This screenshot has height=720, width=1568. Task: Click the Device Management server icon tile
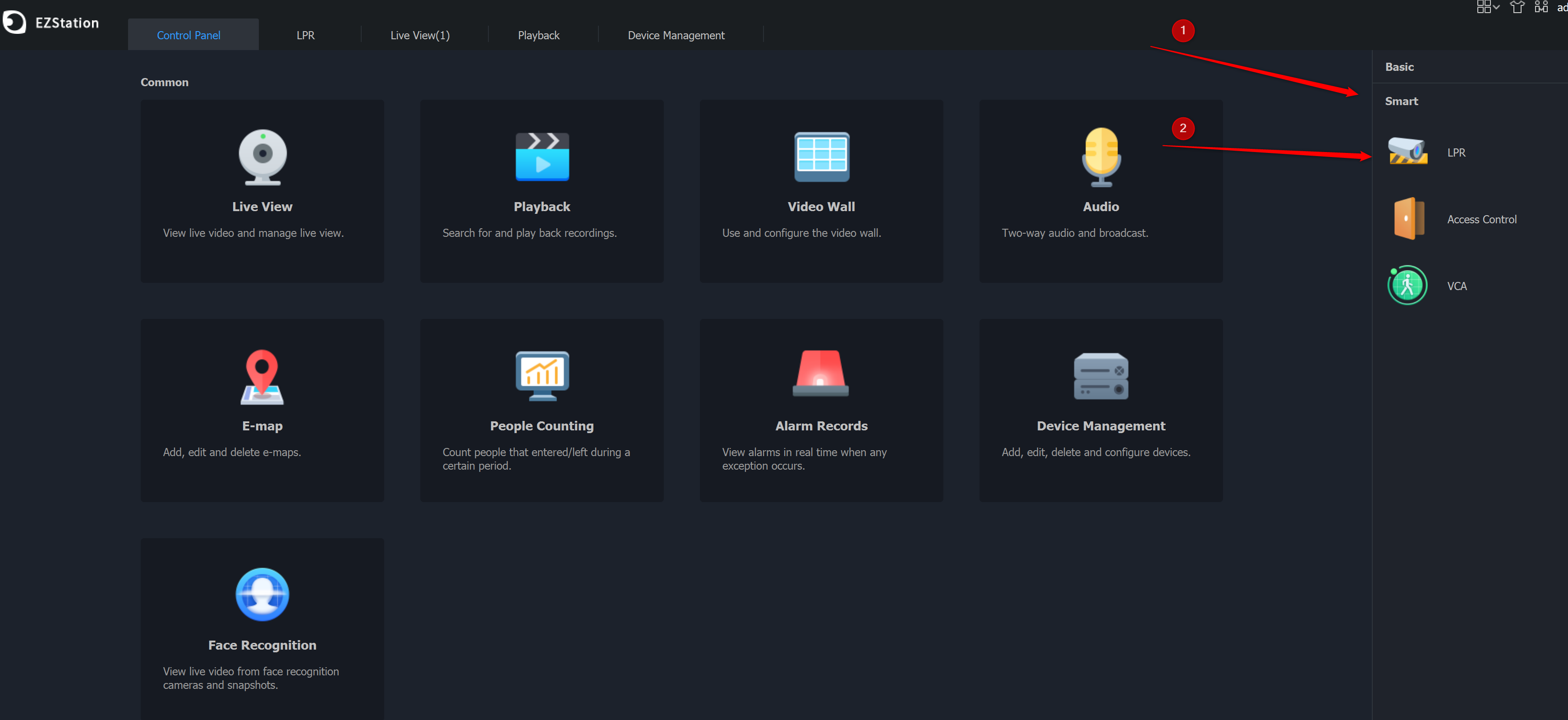[x=1100, y=376]
